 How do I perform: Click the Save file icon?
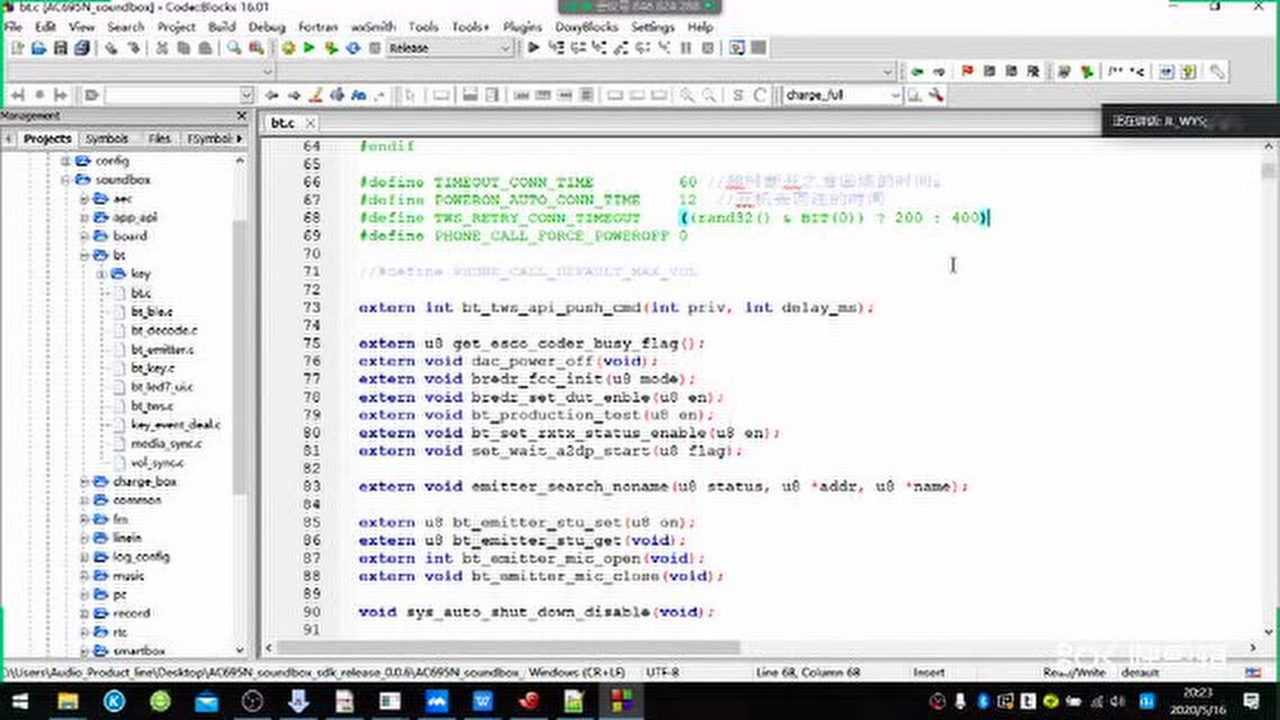tap(60, 48)
